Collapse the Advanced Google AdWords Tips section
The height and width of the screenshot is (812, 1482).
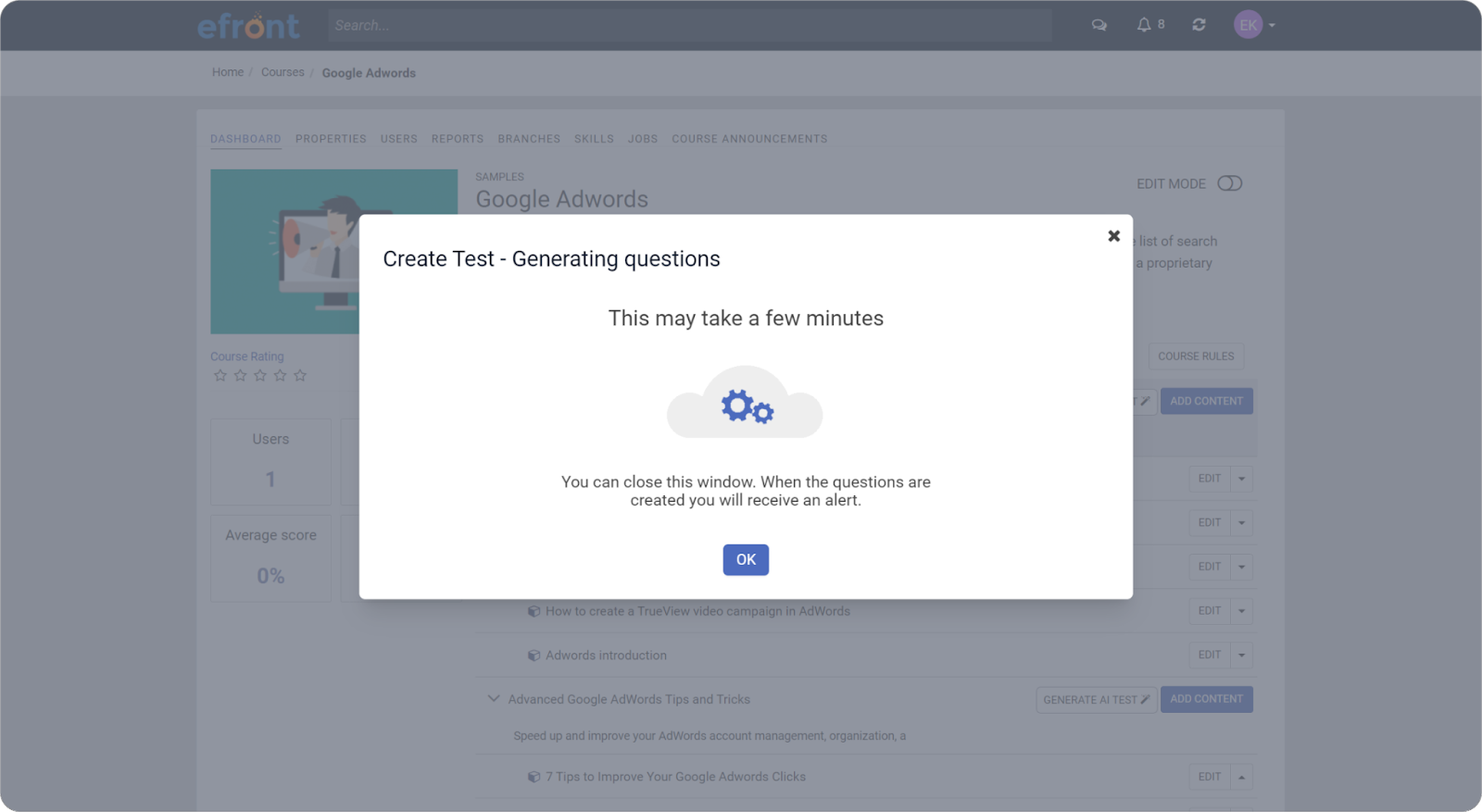tap(493, 699)
